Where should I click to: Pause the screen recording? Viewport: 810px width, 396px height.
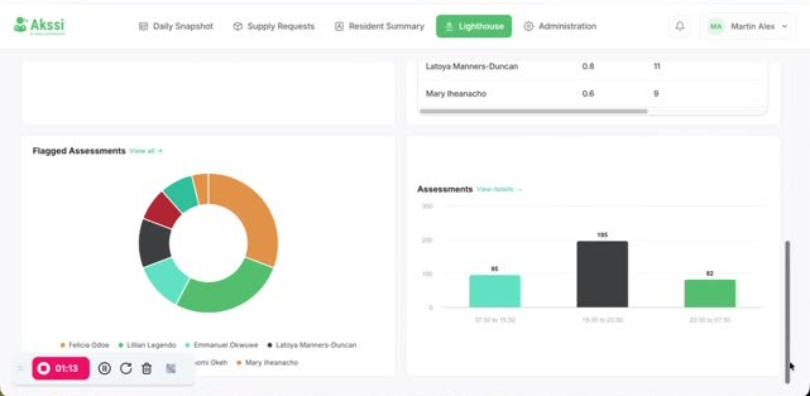(x=104, y=368)
